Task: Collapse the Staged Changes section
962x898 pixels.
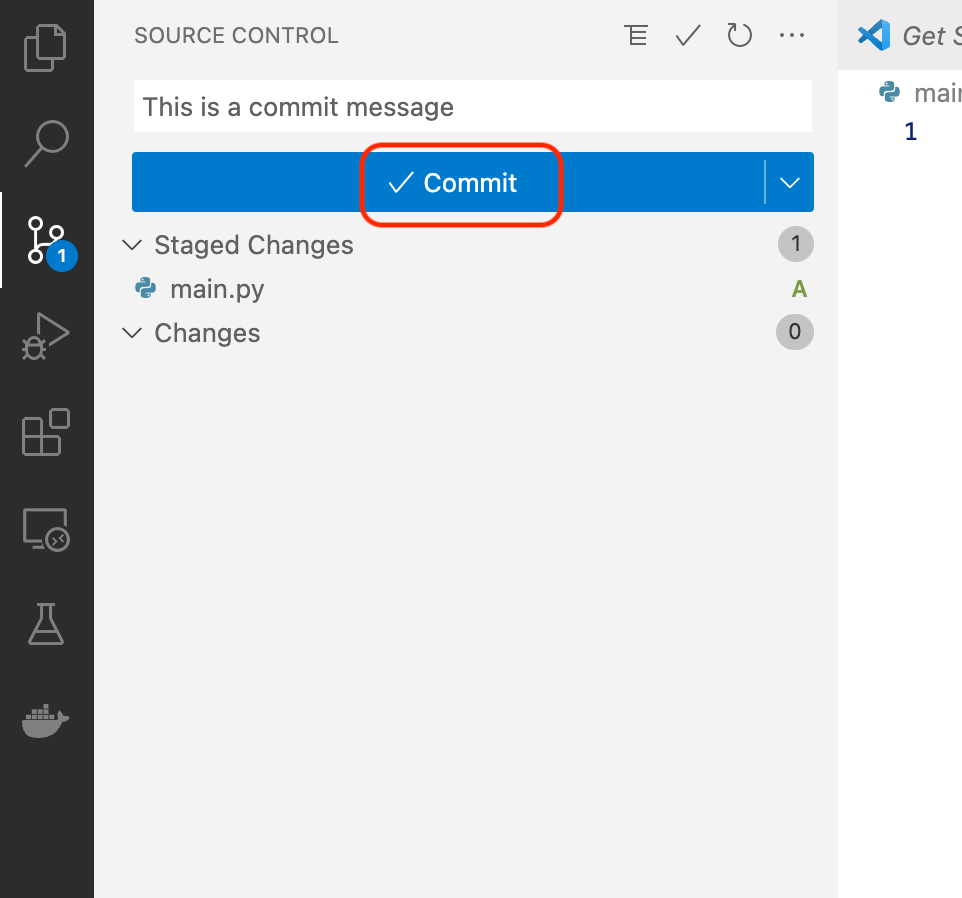Action: (x=132, y=245)
